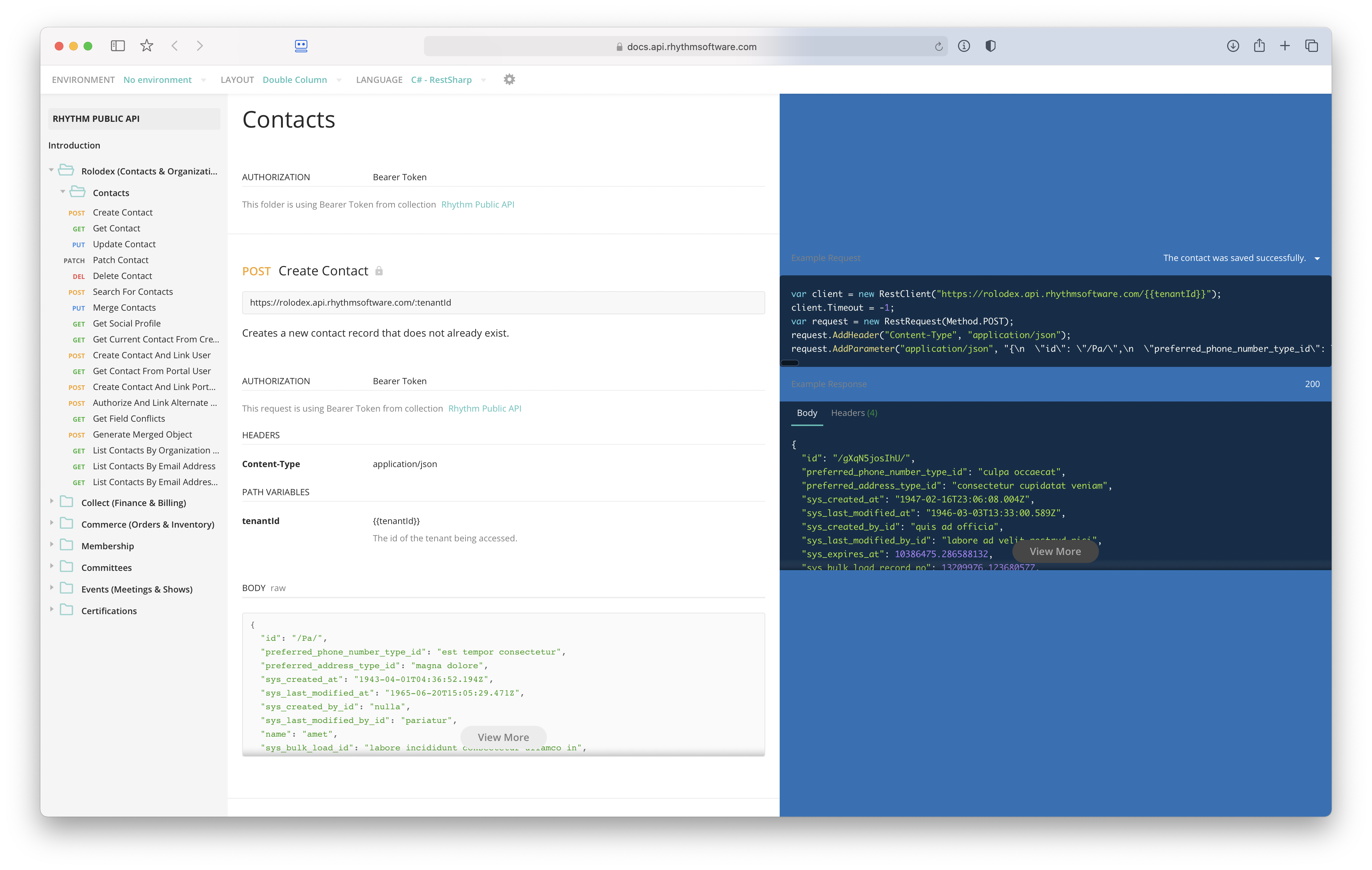Show the tab overview icon

point(1311,46)
